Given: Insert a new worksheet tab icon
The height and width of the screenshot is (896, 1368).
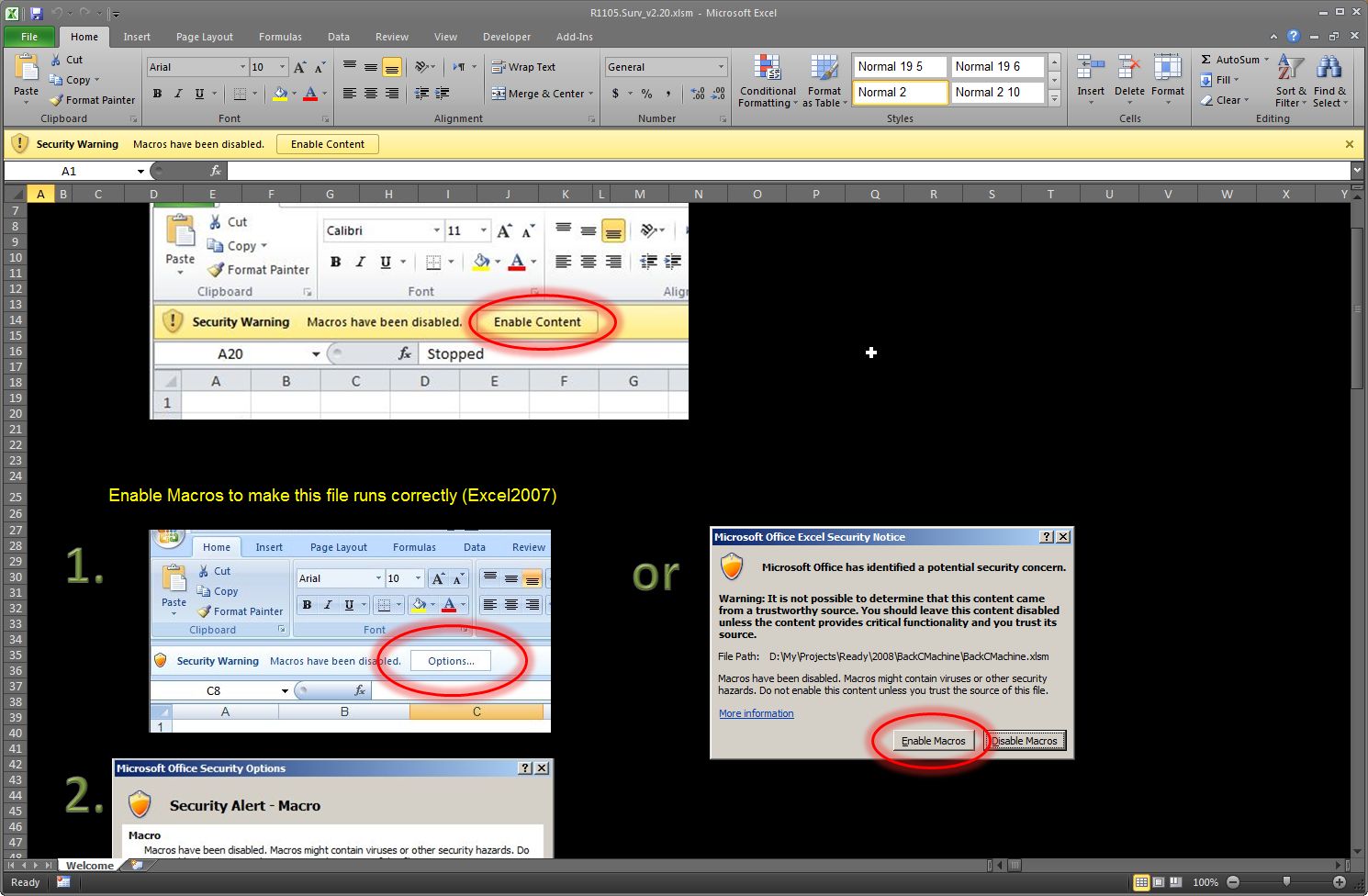Looking at the screenshot, I should tap(138, 865).
